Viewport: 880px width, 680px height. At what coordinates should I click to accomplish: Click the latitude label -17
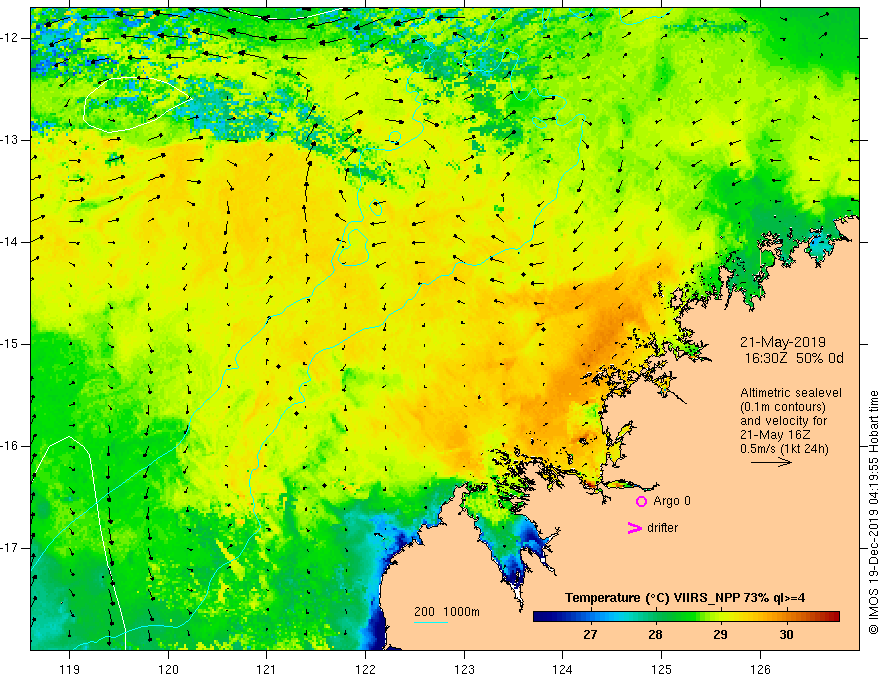tap(11, 548)
